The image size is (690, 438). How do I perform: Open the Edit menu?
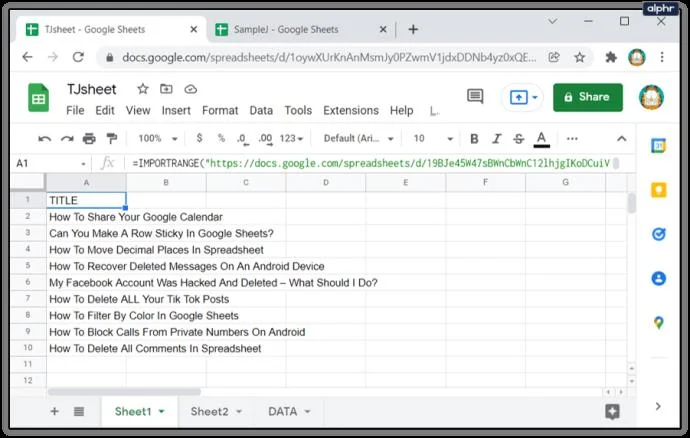point(105,110)
